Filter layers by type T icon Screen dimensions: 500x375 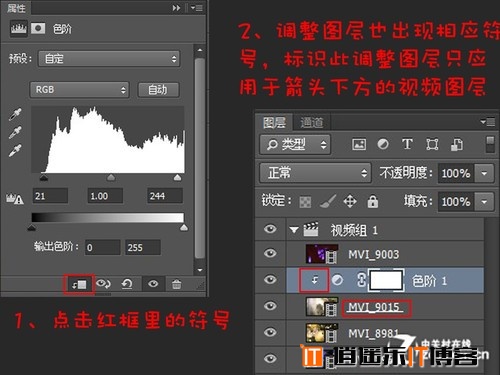pos(407,144)
